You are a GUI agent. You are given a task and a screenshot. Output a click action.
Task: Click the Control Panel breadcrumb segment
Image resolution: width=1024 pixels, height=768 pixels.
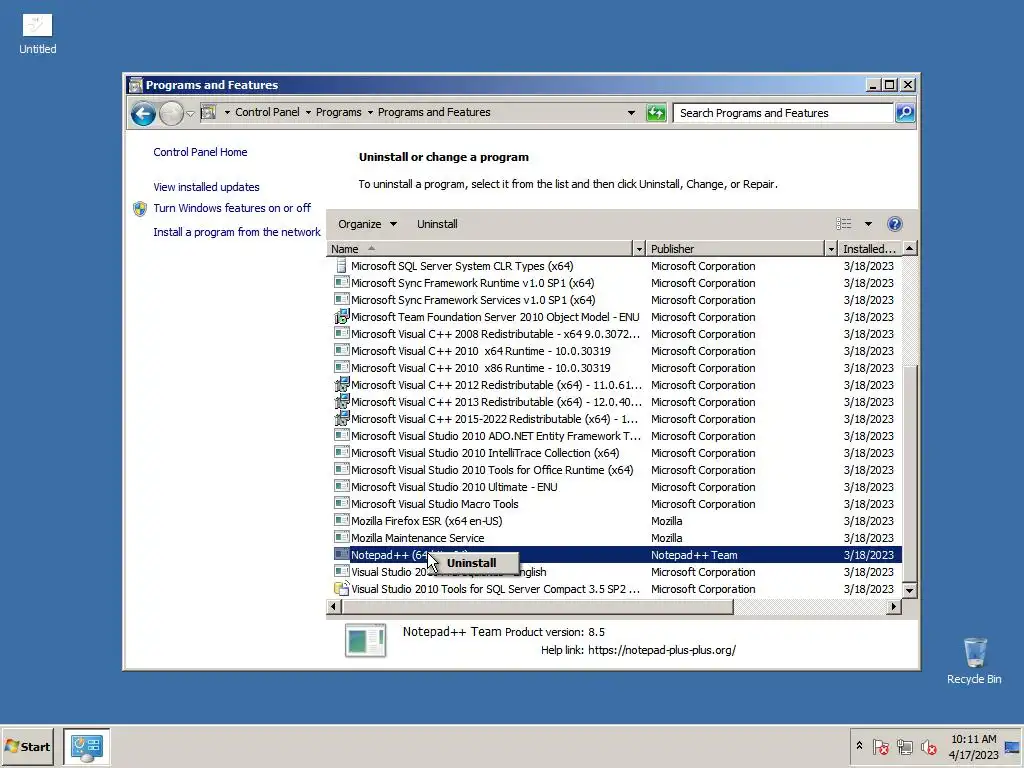(x=267, y=112)
